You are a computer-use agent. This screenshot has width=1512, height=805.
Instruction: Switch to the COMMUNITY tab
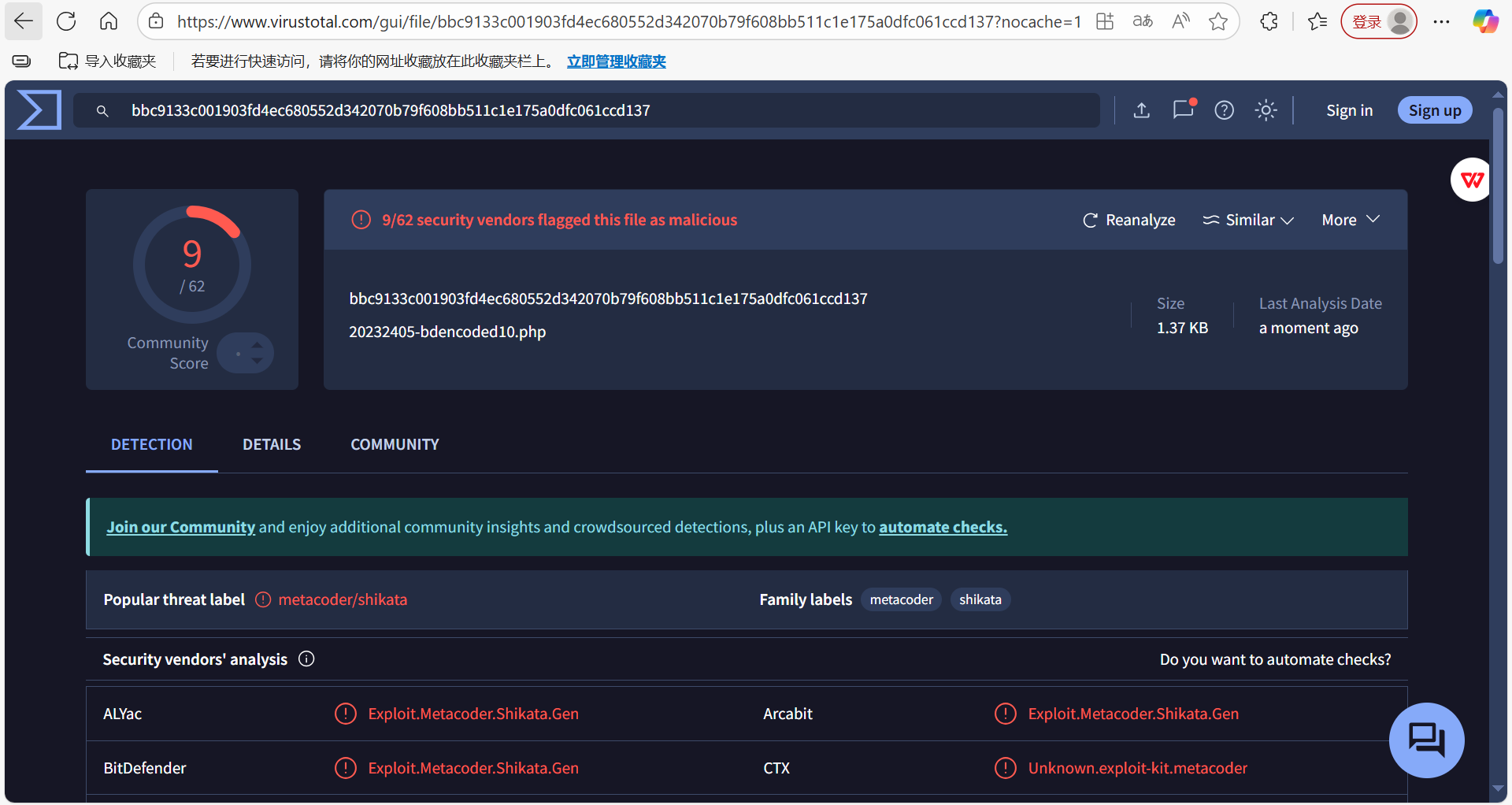coord(395,444)
